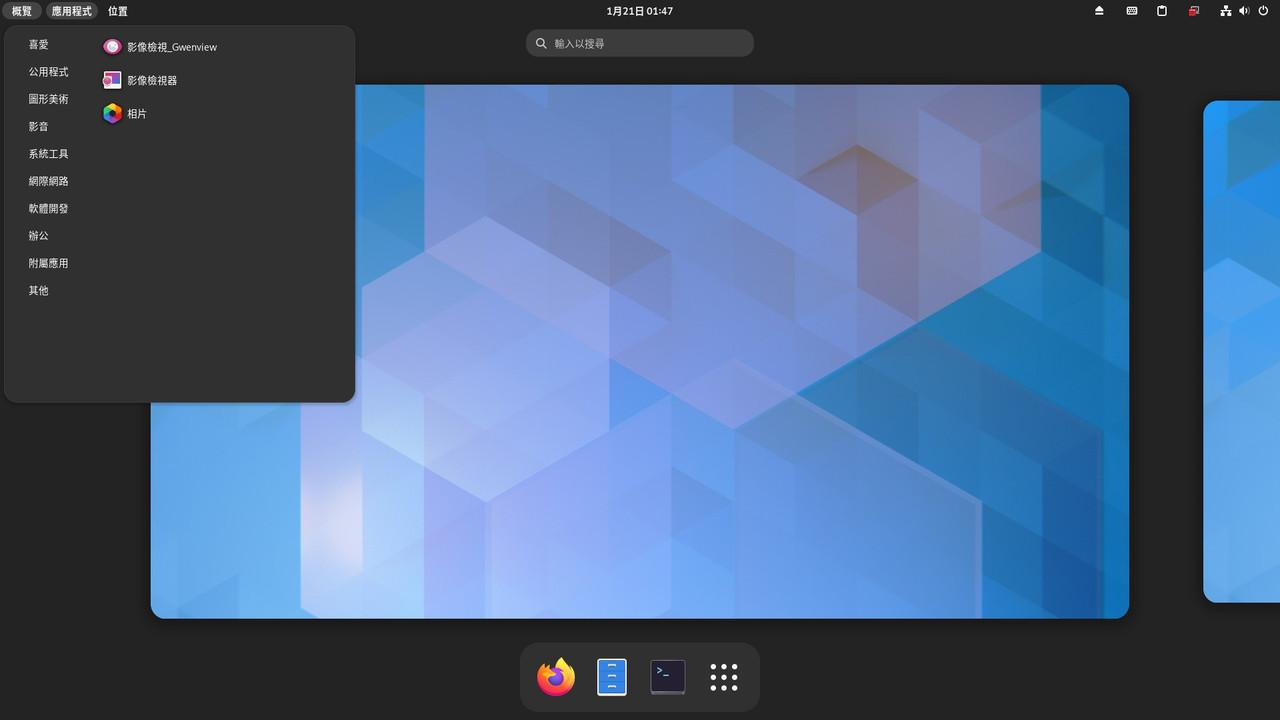Launch the Terminal from the dock
Image resolution: width=1280 pixels, height=720 pixels.
667,676
